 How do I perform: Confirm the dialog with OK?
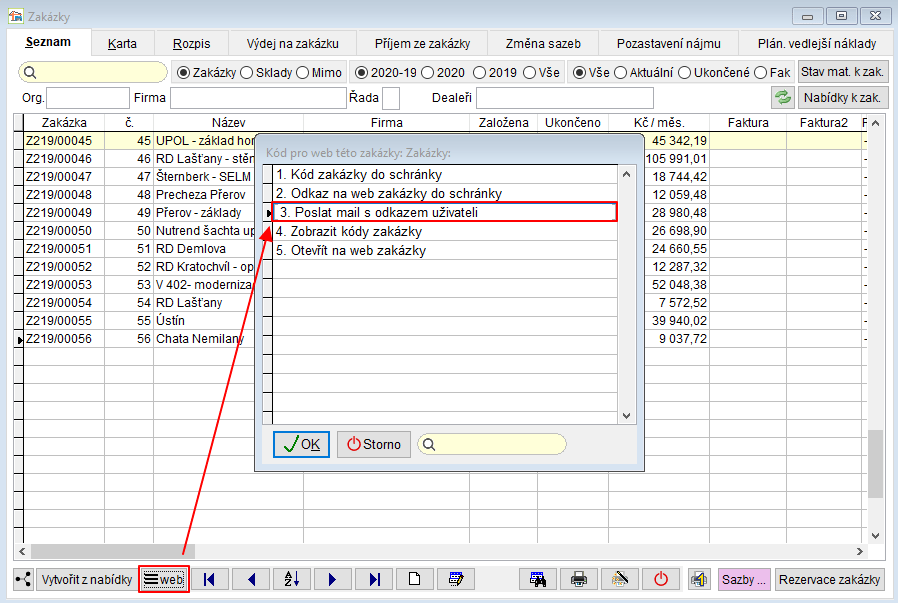point(301,444)
